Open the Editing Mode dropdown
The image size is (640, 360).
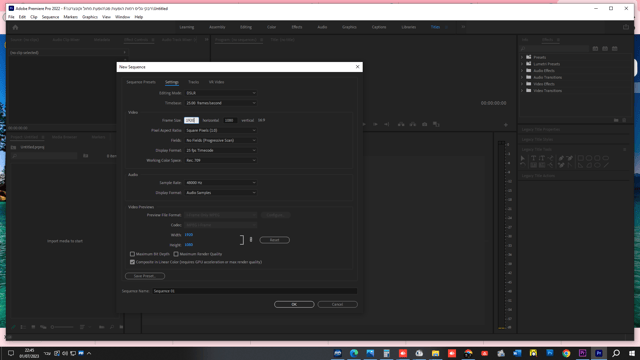click(x=221, y=93)
